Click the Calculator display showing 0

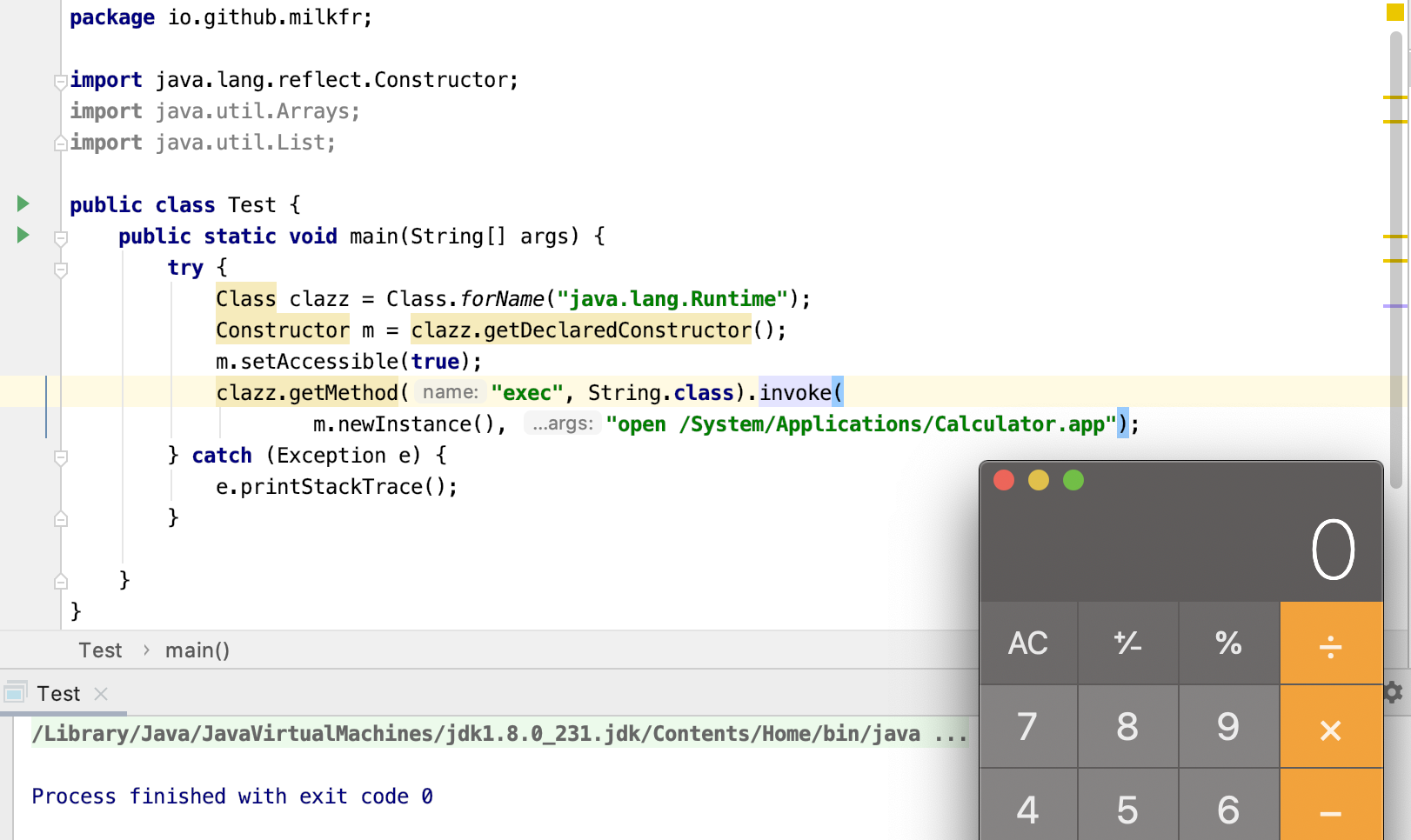(1334, 550)
